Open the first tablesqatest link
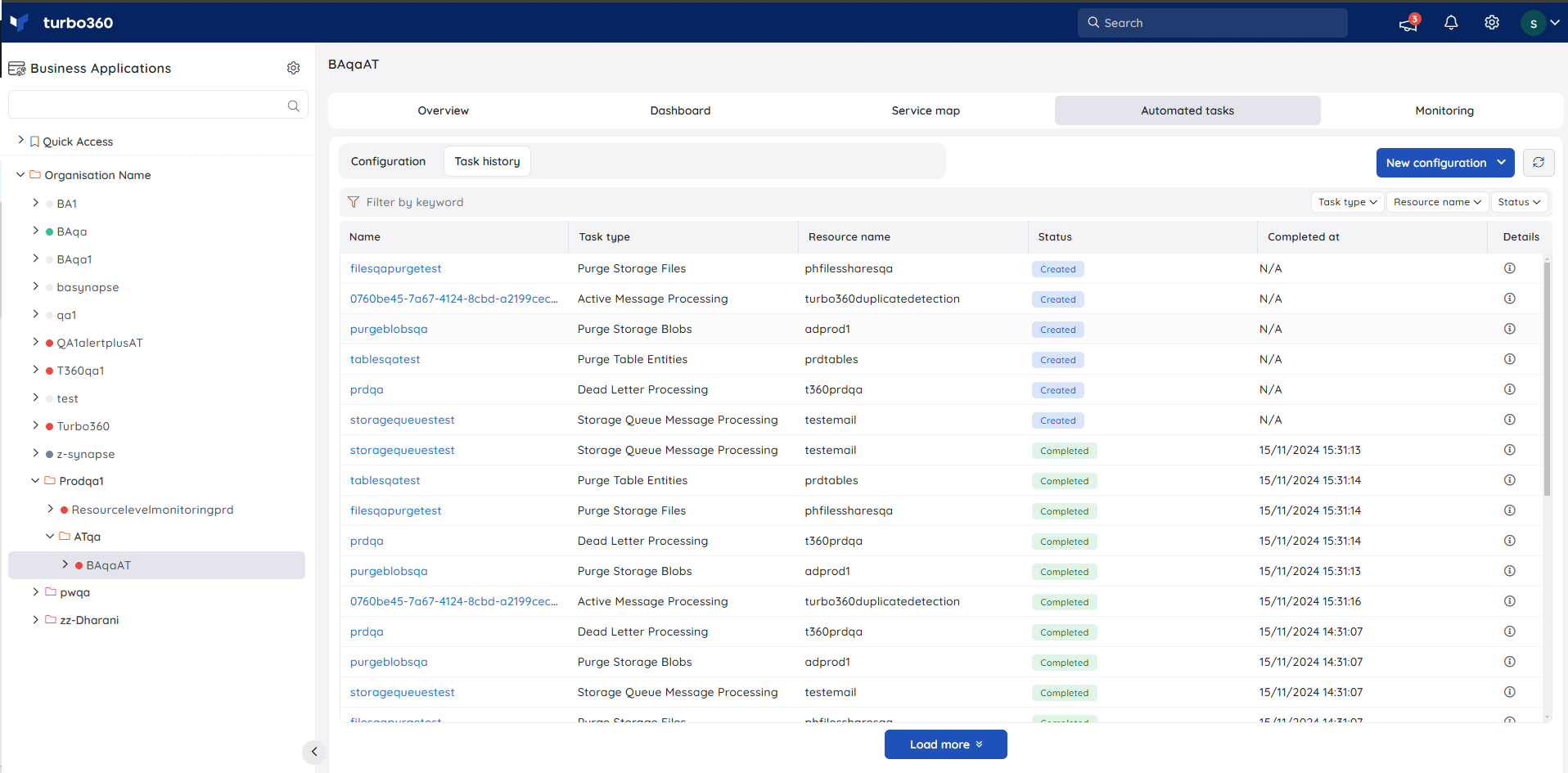The image size is (1568, 773). [x=385, y=359]
